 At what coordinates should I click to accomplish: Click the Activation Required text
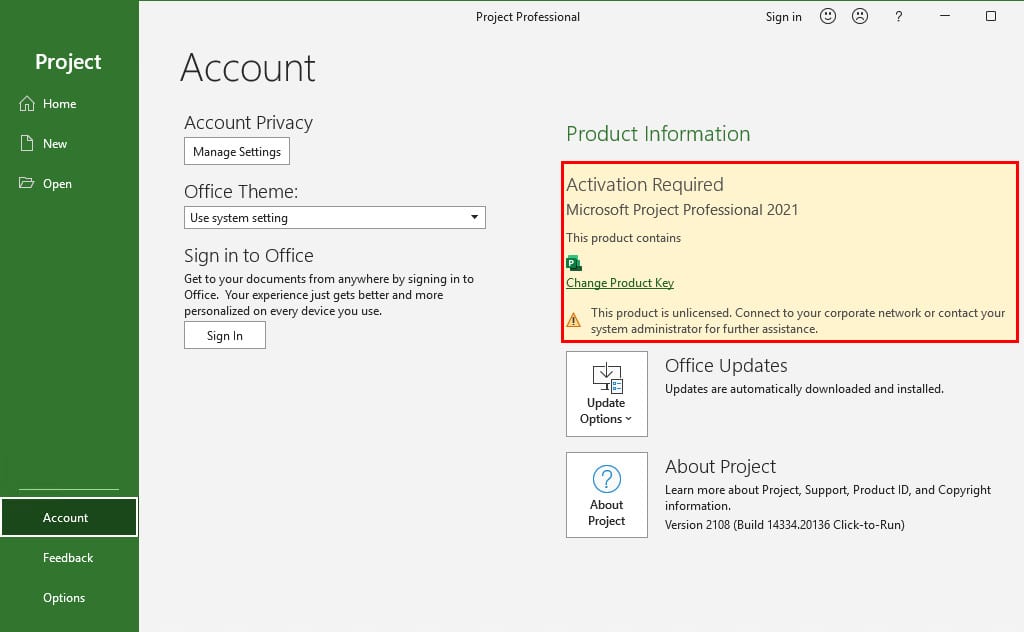[x=645, y=185]
